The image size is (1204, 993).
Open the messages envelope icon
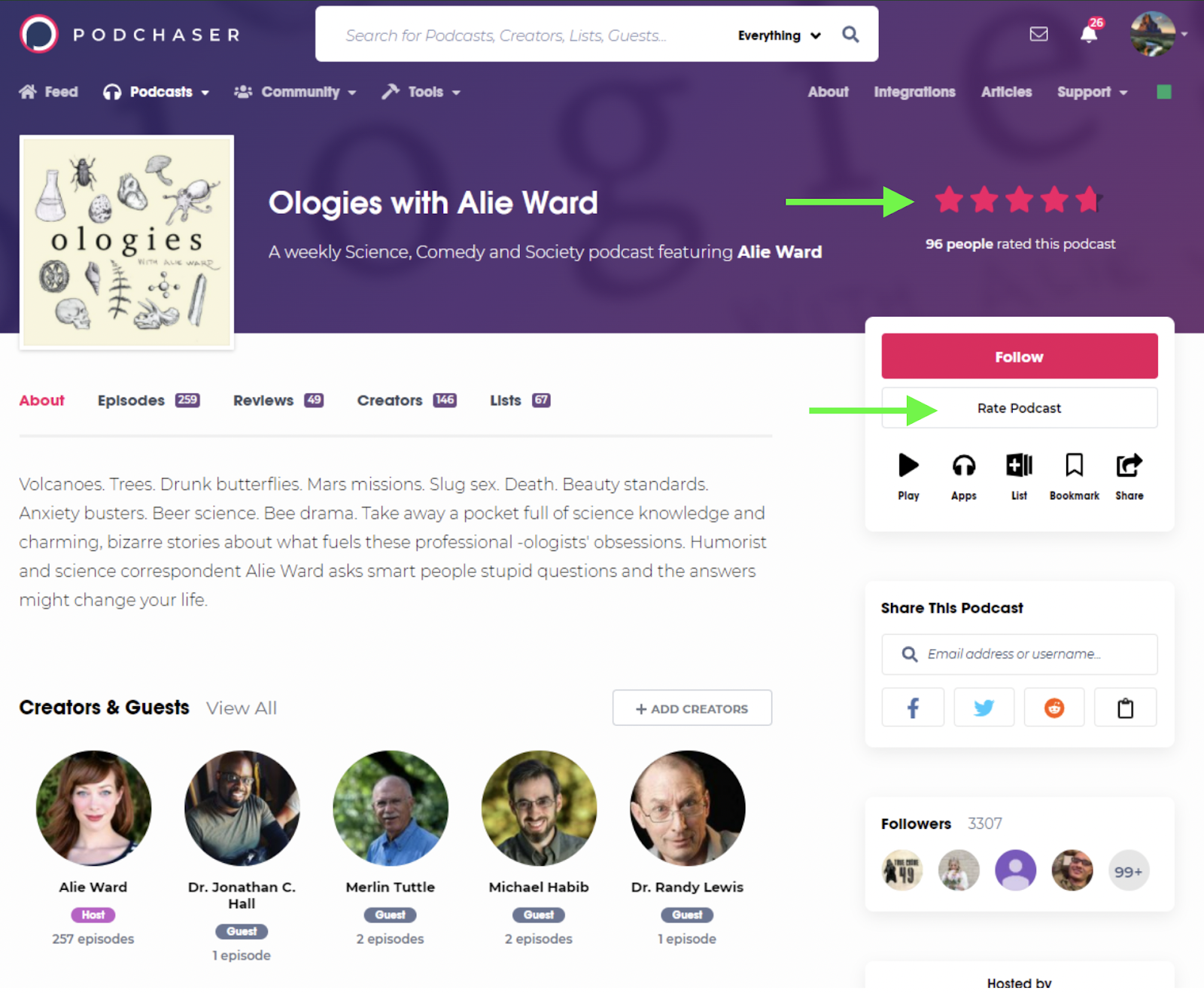[1038, 34]
